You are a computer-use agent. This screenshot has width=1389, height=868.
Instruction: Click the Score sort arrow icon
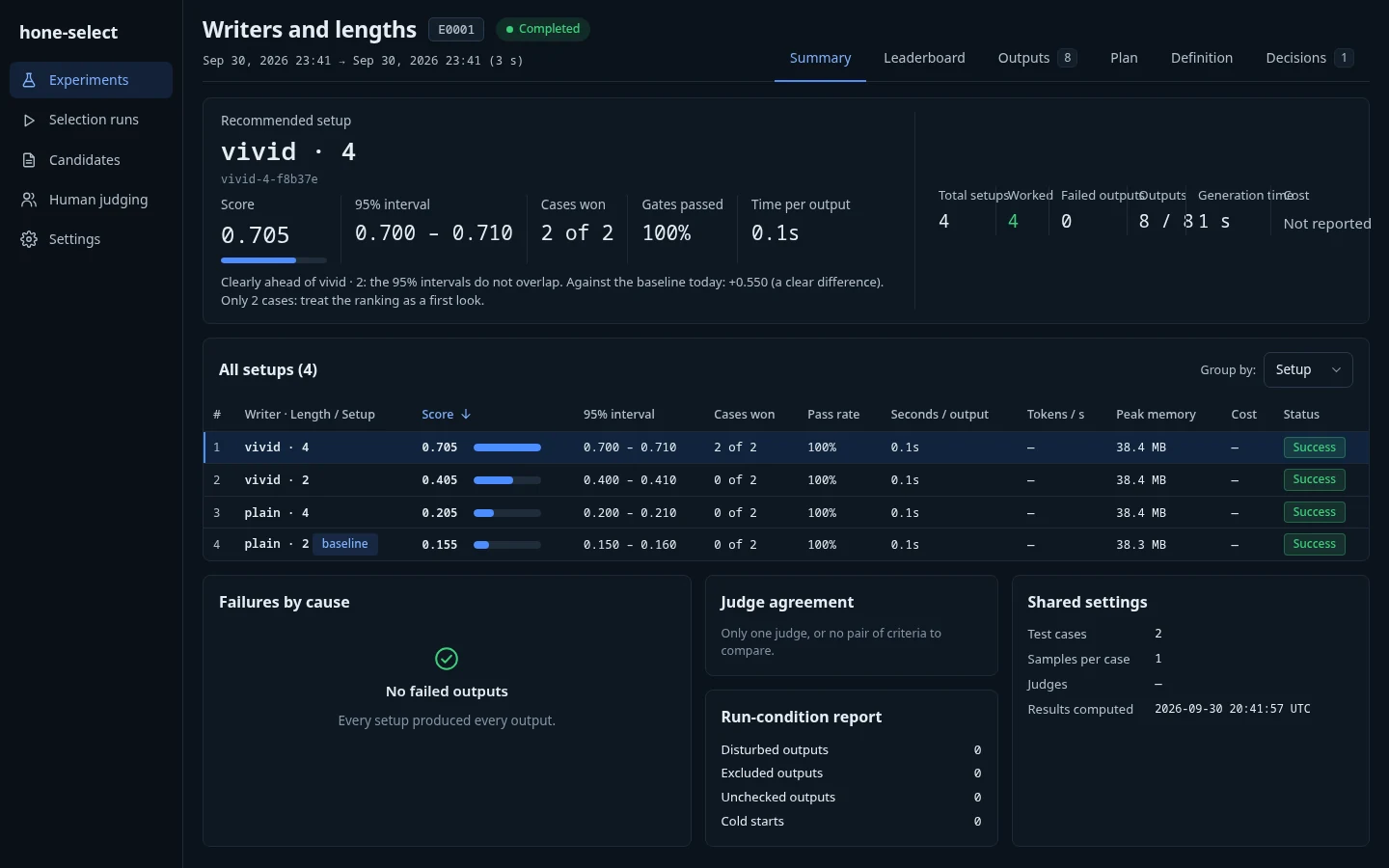tap(466, 415)
